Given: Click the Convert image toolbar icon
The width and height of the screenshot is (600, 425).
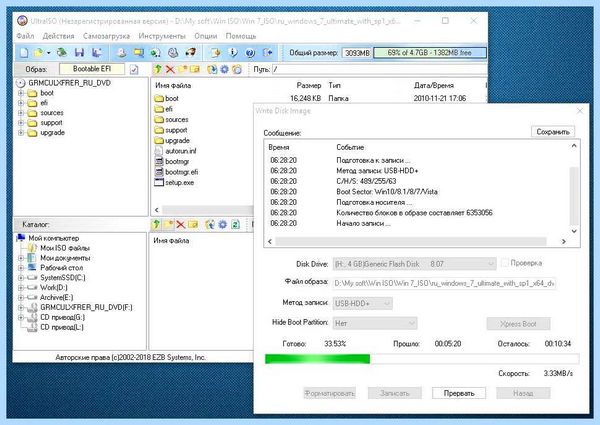Looking at the screenshot, I should [x=156, y=52].
